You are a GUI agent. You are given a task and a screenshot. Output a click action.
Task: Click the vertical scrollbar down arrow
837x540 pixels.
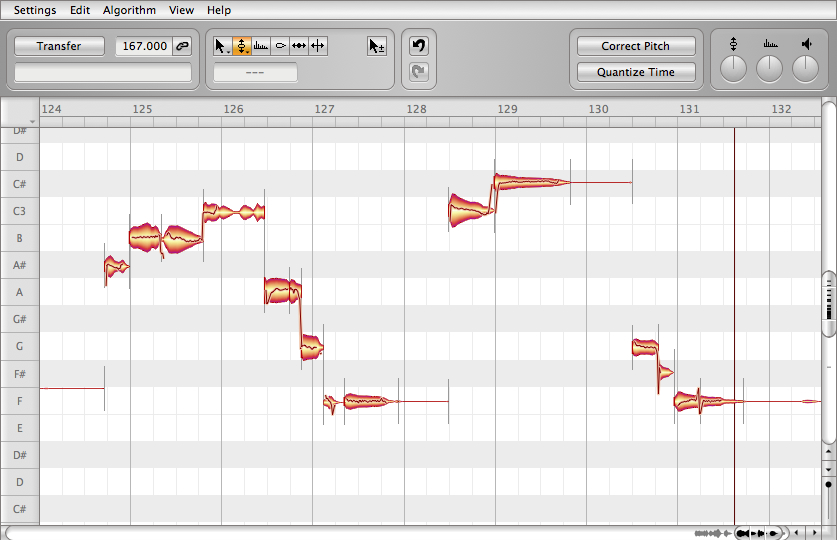[x=828, y=470]
